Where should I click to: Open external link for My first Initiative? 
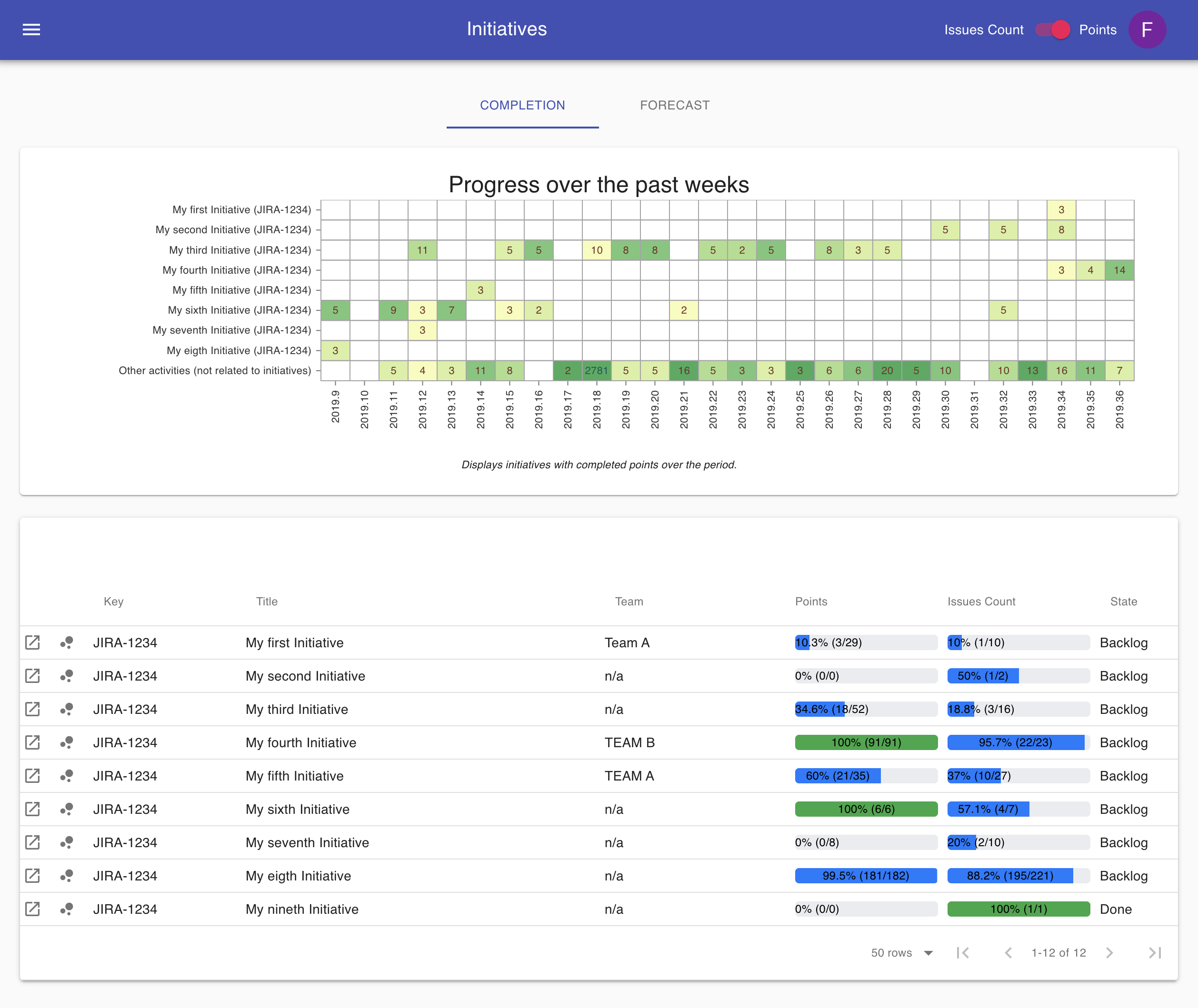[x=32, y=642]
